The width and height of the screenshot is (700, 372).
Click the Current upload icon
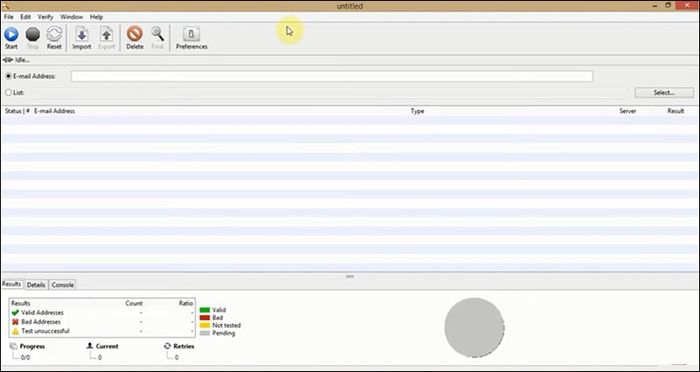pos(90,346)
